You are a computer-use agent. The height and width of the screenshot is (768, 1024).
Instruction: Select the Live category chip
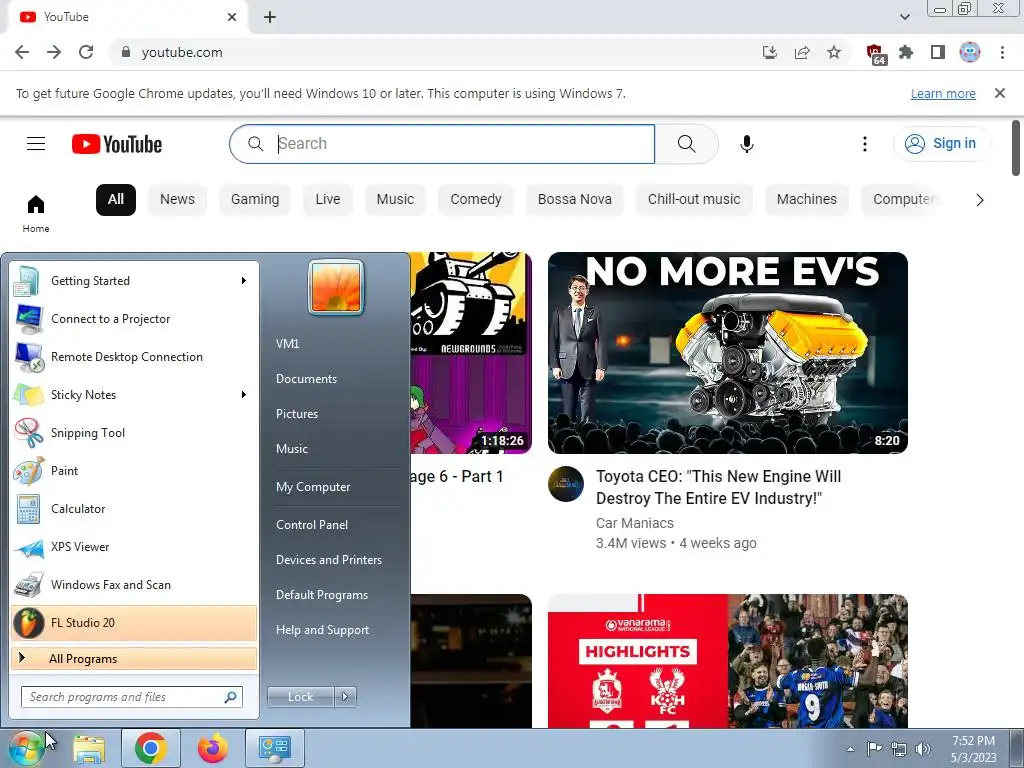(328, 199)
